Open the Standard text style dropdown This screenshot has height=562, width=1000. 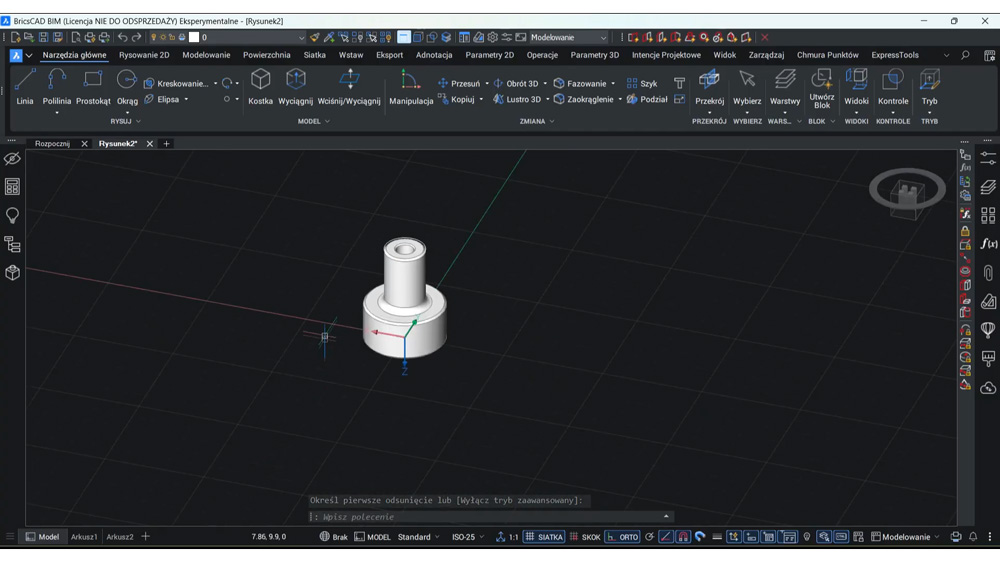click(419, 537)
